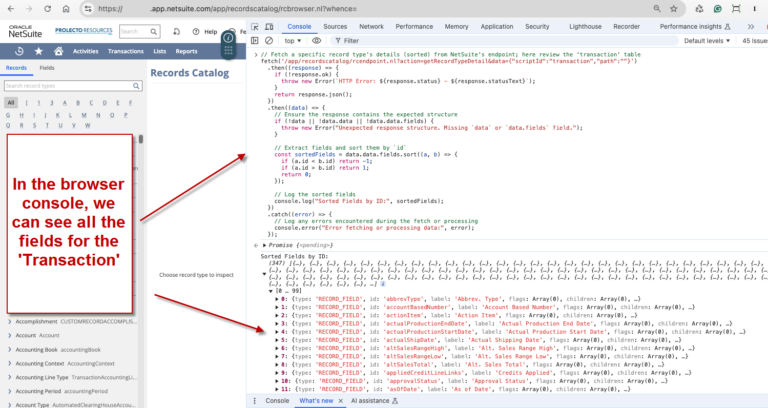Click the console Filter input
The height and width of the screenshot is (408, 768).
503,41
